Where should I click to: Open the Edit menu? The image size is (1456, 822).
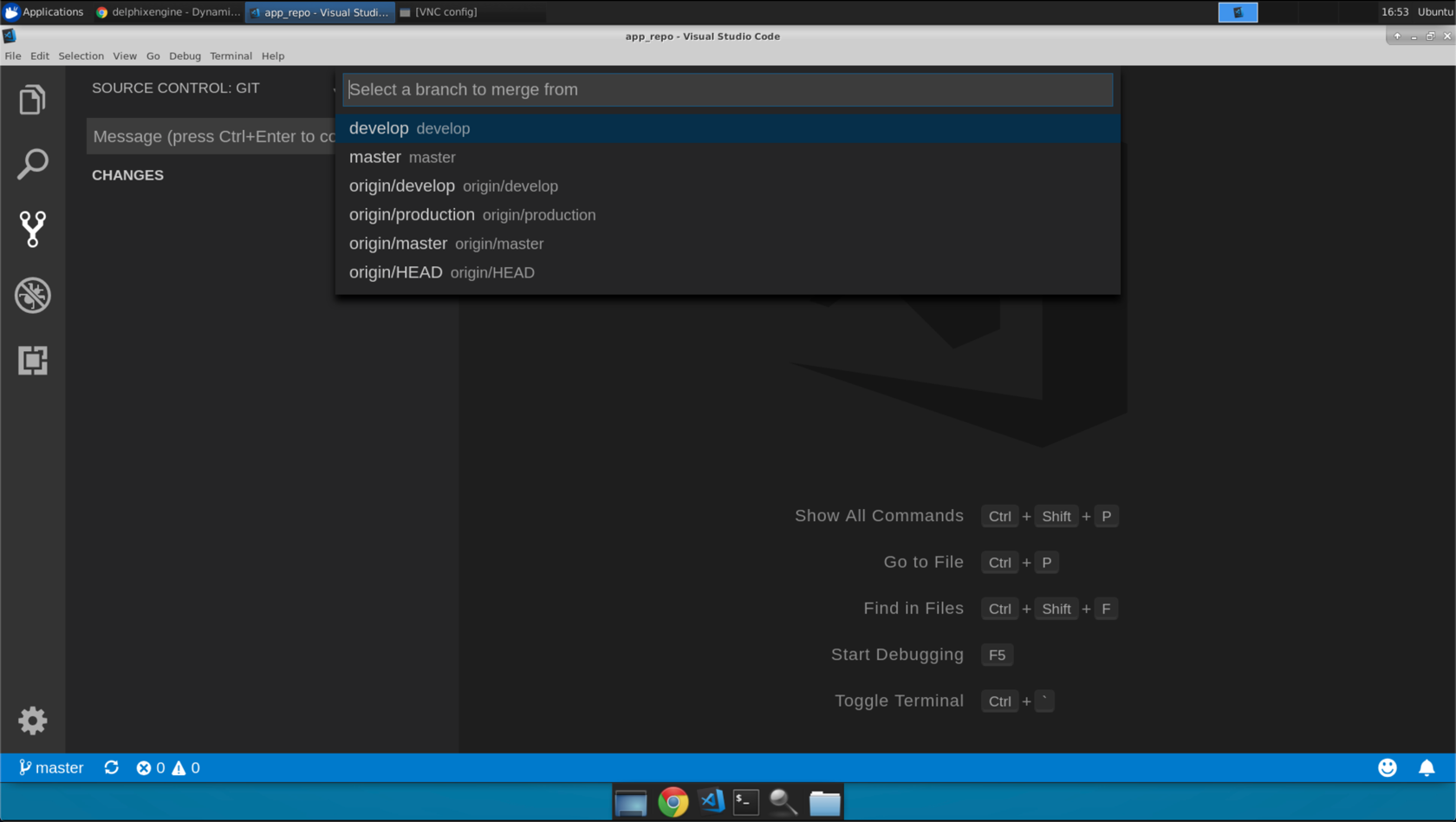click(40, 55)
